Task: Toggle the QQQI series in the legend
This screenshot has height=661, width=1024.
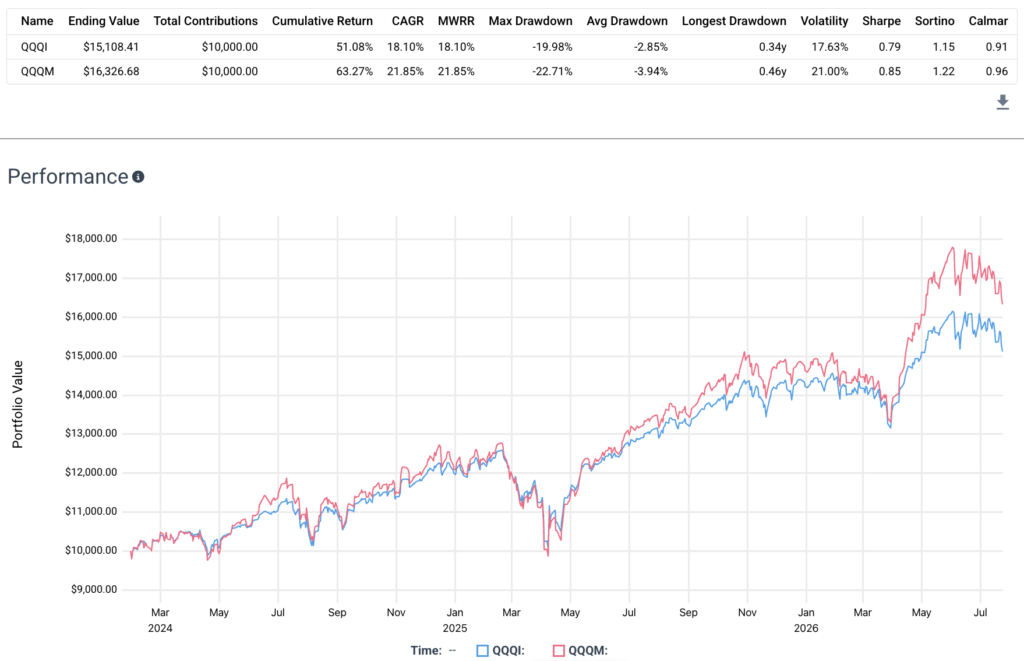Action: click(x=500, y=651)
